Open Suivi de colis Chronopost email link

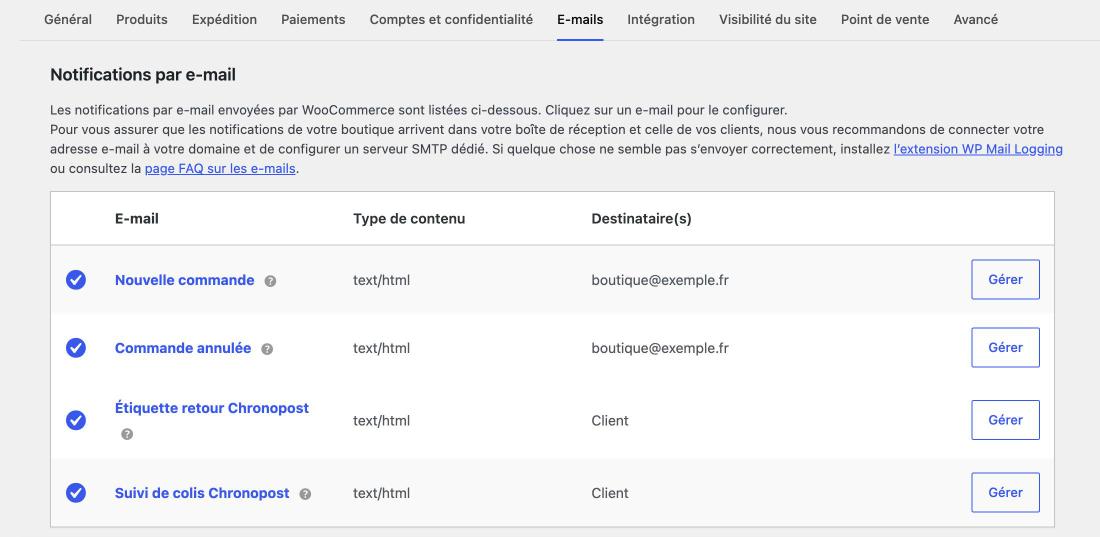(202, 493)
